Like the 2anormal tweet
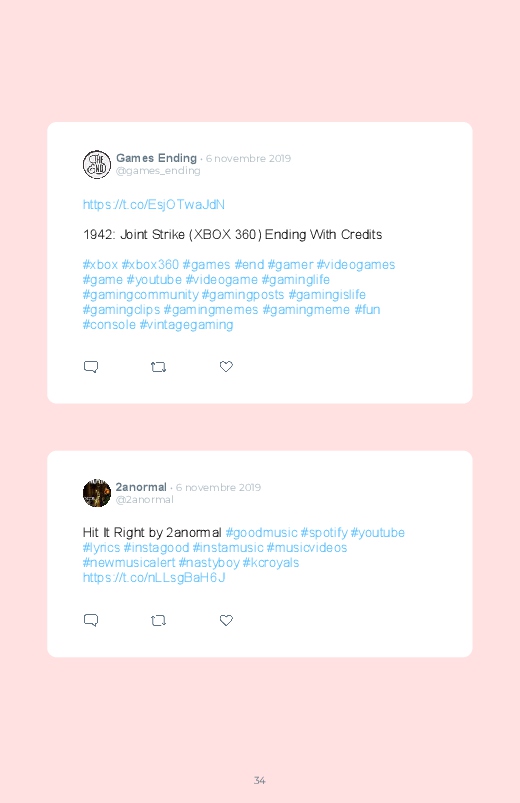This screenshot has height=803, width=520. click(226, 620)
